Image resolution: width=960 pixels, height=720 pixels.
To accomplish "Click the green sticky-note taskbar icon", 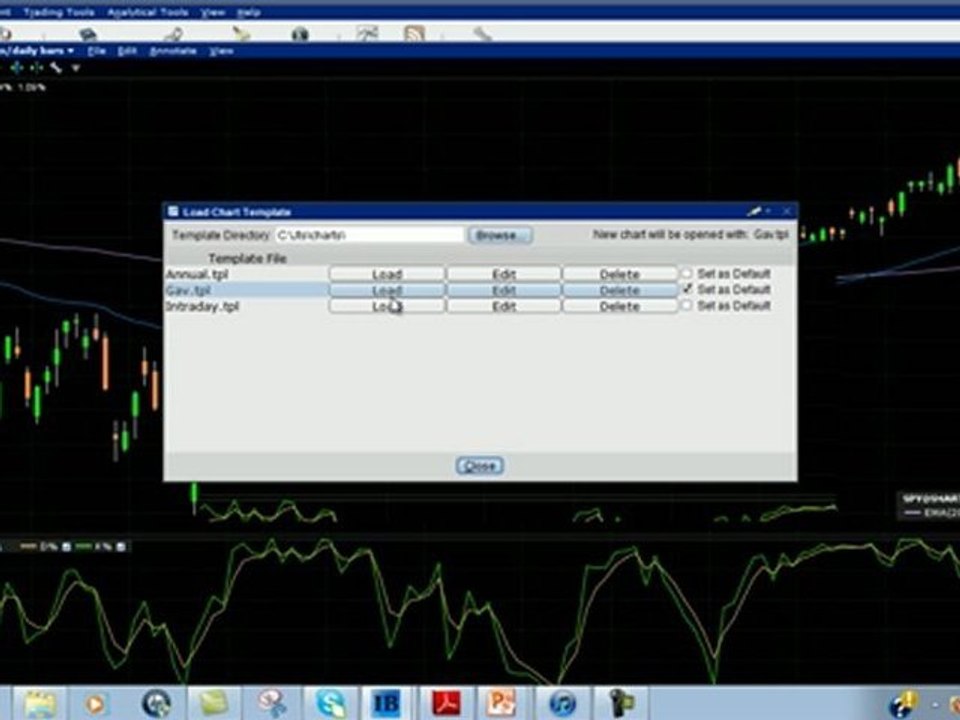I will tap(212, 703).
